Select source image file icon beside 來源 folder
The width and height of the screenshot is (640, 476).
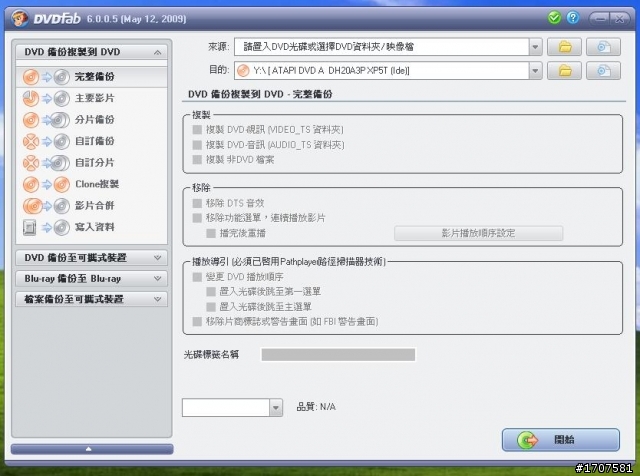603,47
